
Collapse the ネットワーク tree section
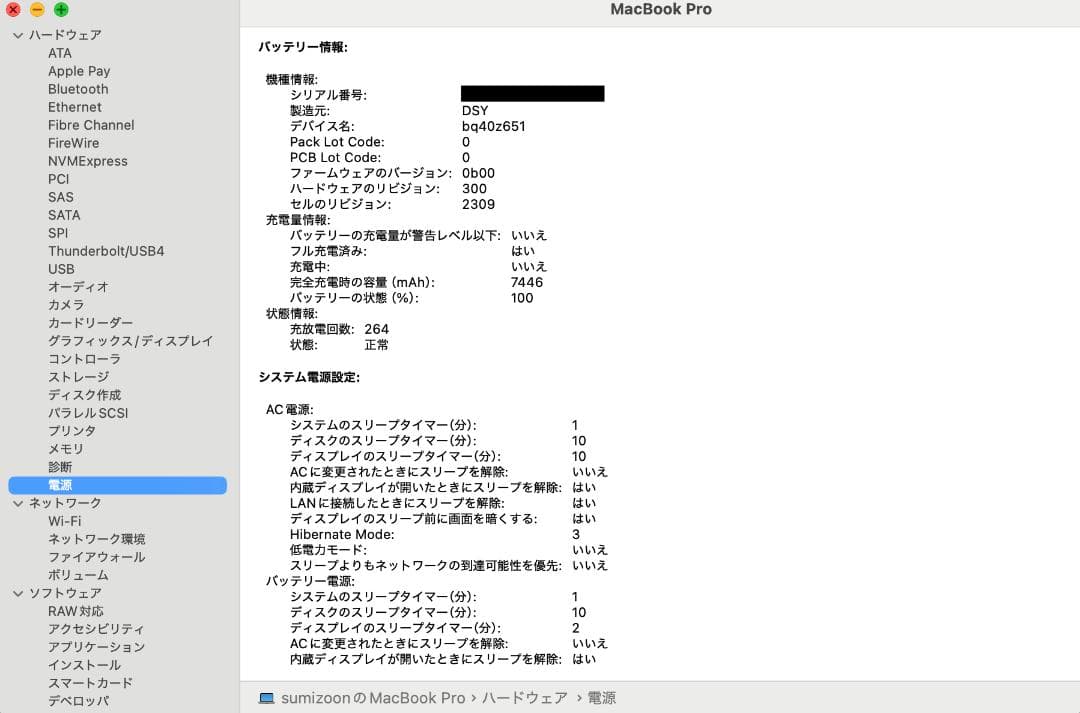click(x=17, y=503)
